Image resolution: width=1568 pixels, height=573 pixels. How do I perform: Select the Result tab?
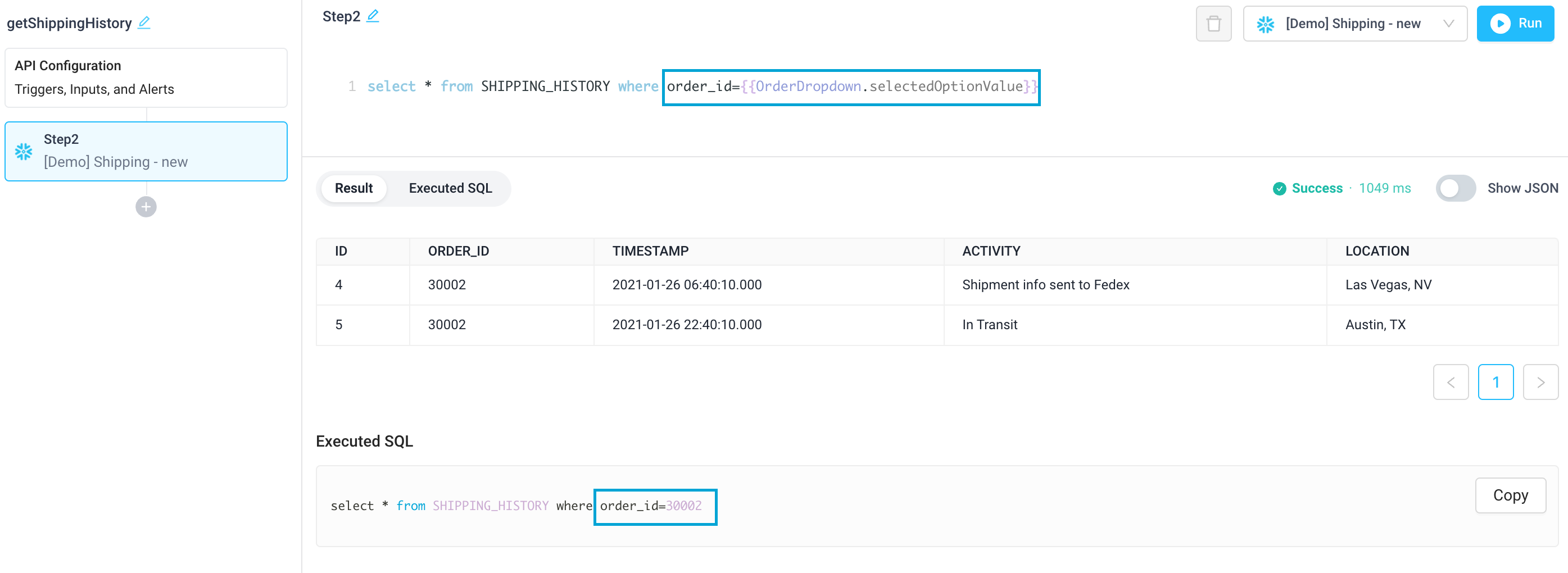pos(354,189)
